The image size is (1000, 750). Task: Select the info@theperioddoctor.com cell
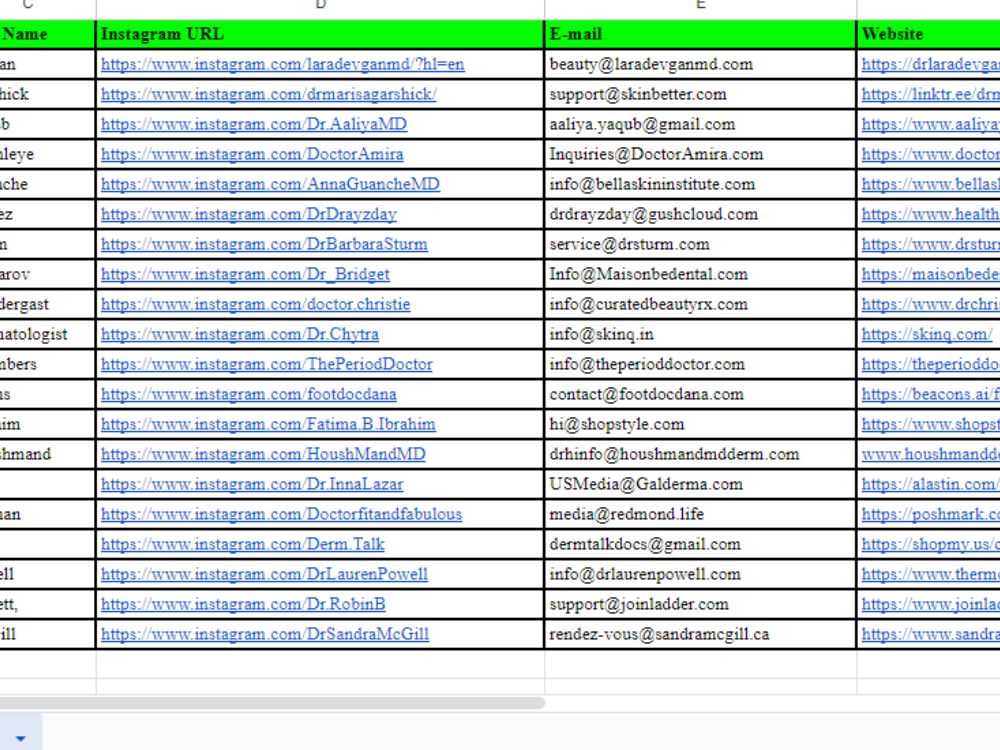coord(700,364)
